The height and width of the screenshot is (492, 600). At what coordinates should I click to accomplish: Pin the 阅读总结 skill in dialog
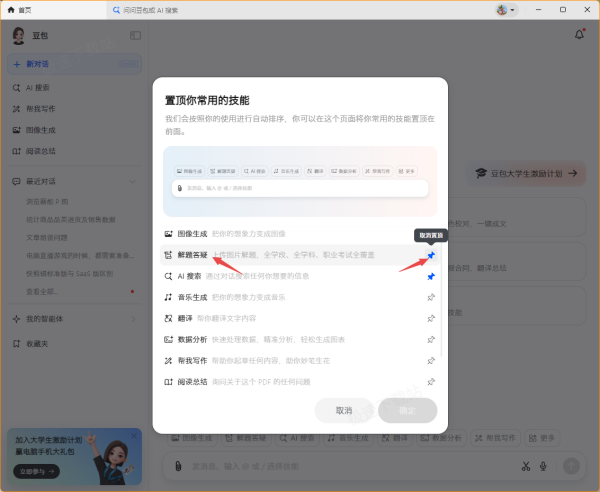coord(431,381)
